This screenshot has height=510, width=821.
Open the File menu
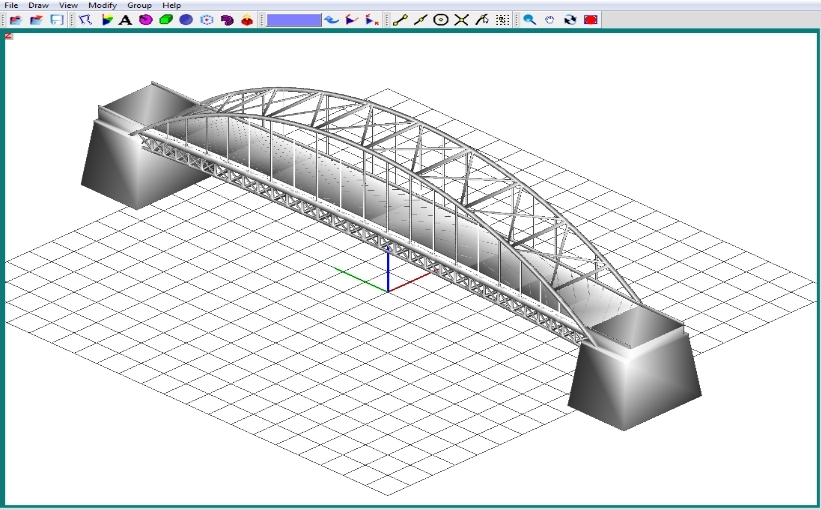(11, 5)
